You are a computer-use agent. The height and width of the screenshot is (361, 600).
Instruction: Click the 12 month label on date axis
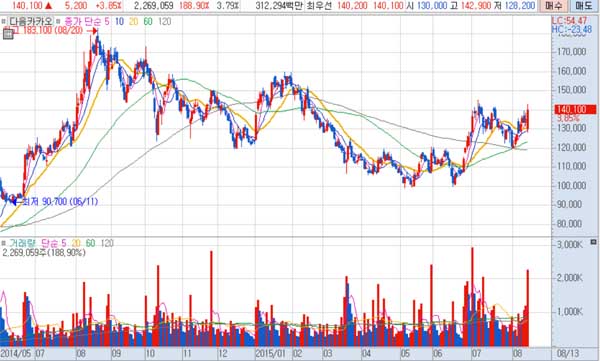pyautogui.click(x=223, y=353)
